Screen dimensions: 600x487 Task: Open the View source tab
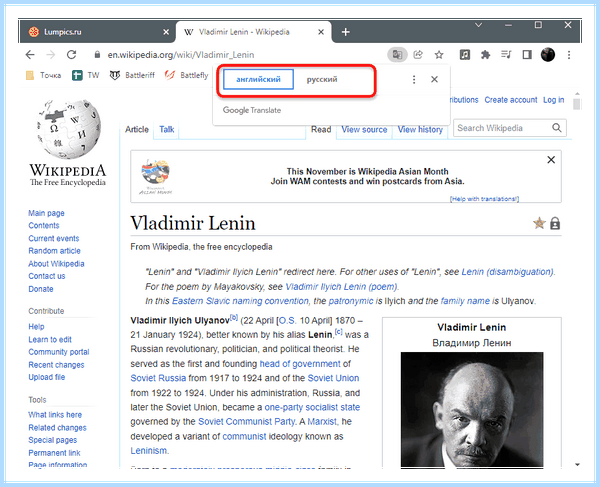coord(364,129)
